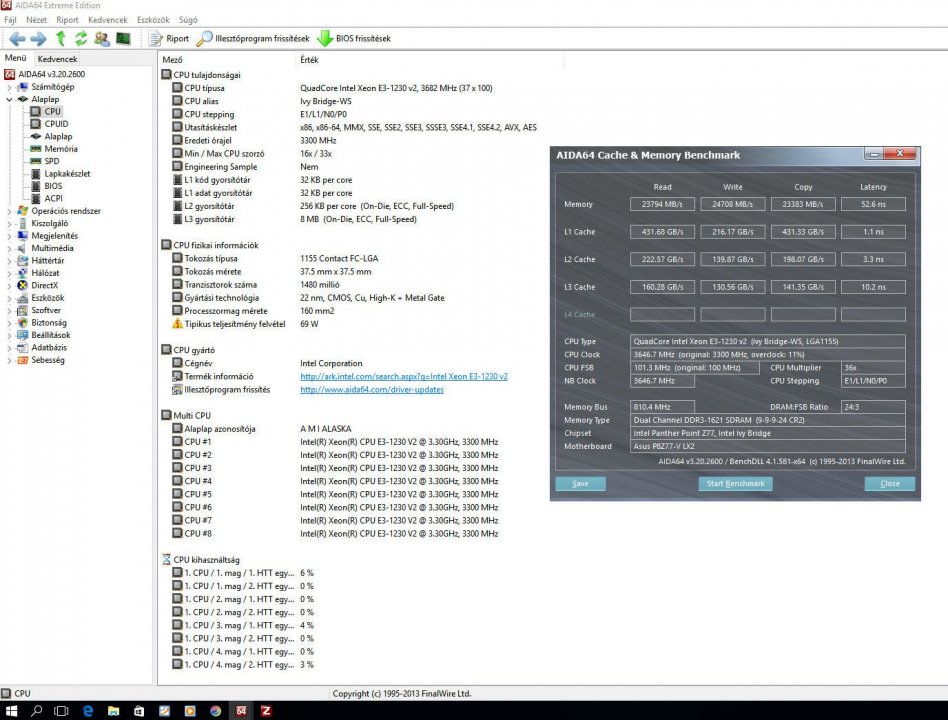
Task: Click Close in the benchmark dialog
Action: click(x=889, y=484)
